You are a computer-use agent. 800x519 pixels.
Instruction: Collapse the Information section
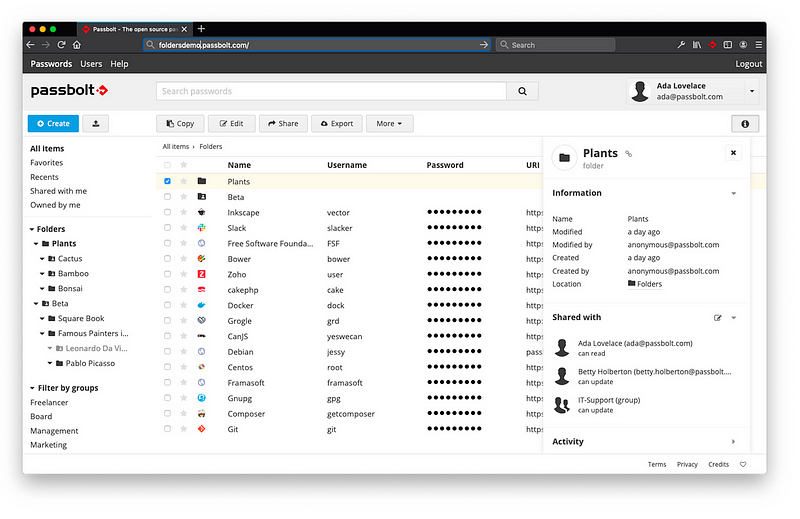733,193
